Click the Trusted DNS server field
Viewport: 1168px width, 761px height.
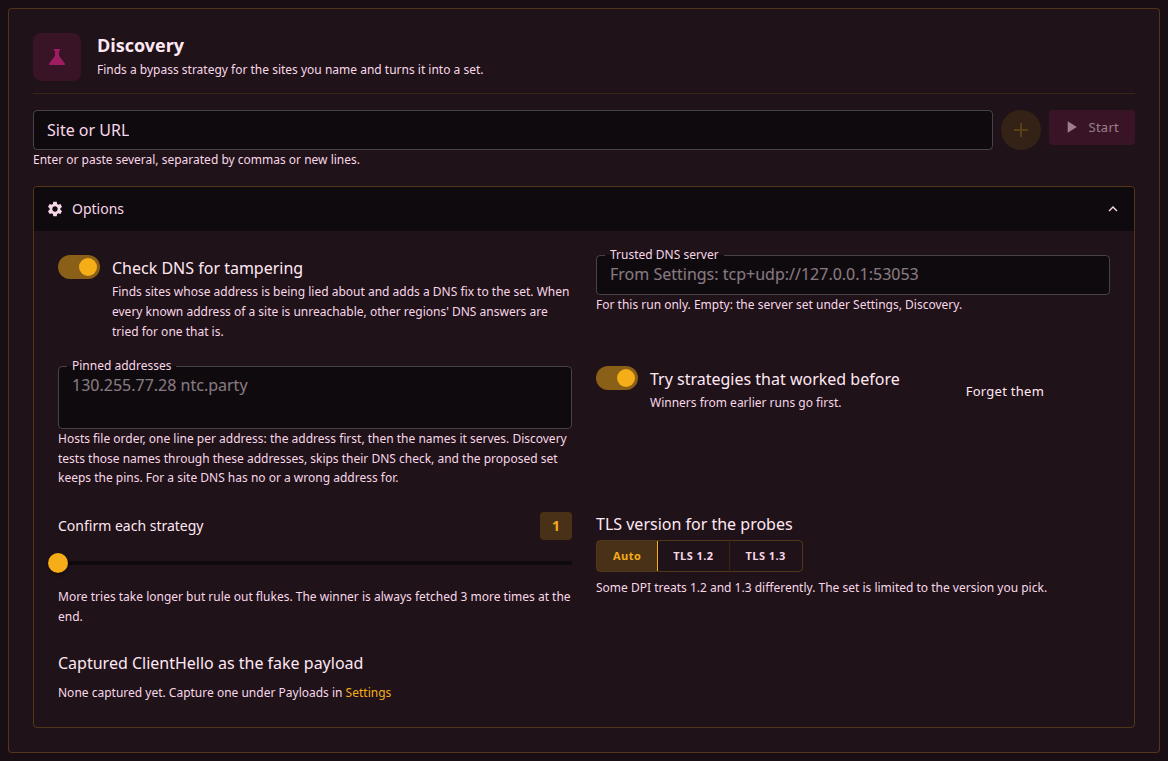[x=852, y=275]
